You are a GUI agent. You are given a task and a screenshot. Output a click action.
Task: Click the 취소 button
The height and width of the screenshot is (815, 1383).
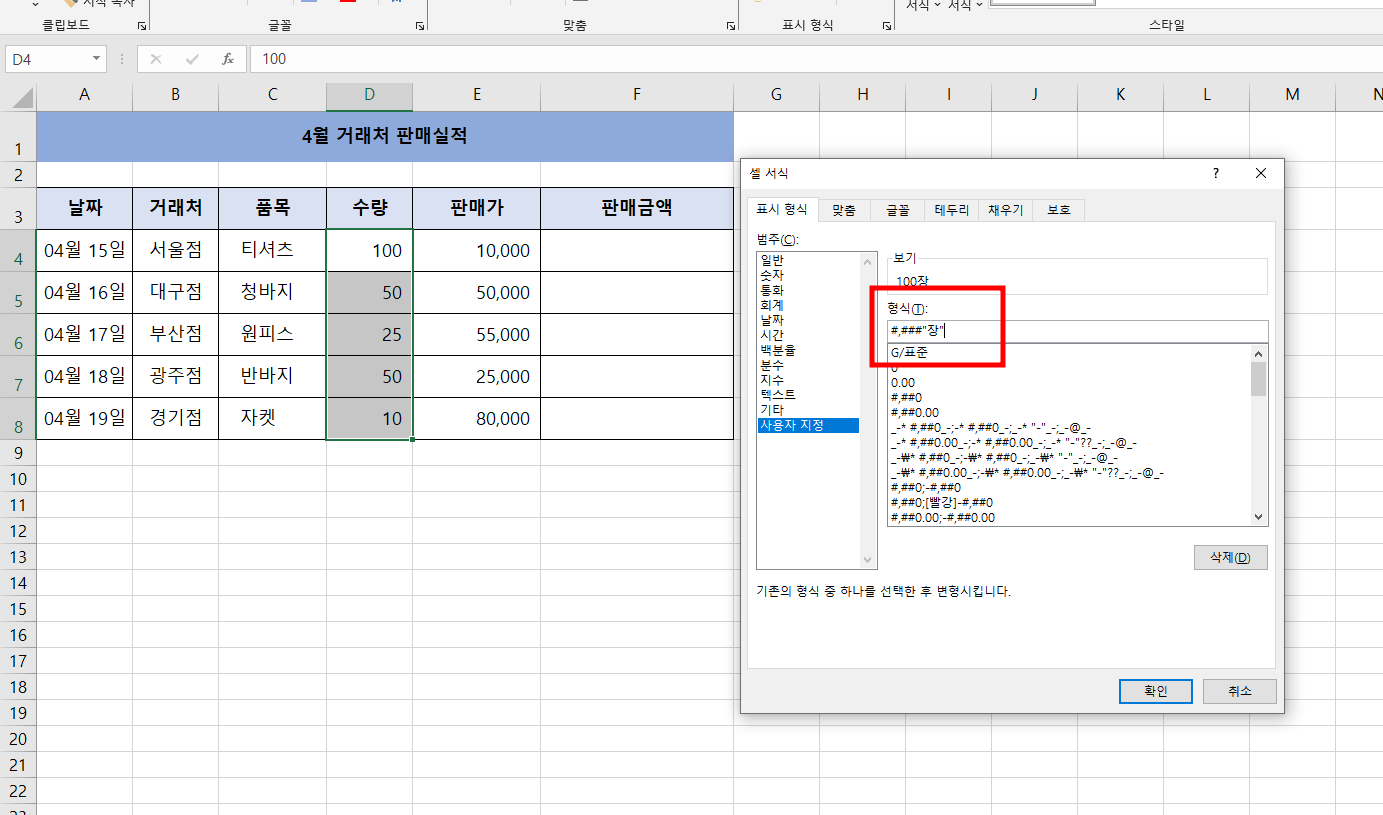1239,691
